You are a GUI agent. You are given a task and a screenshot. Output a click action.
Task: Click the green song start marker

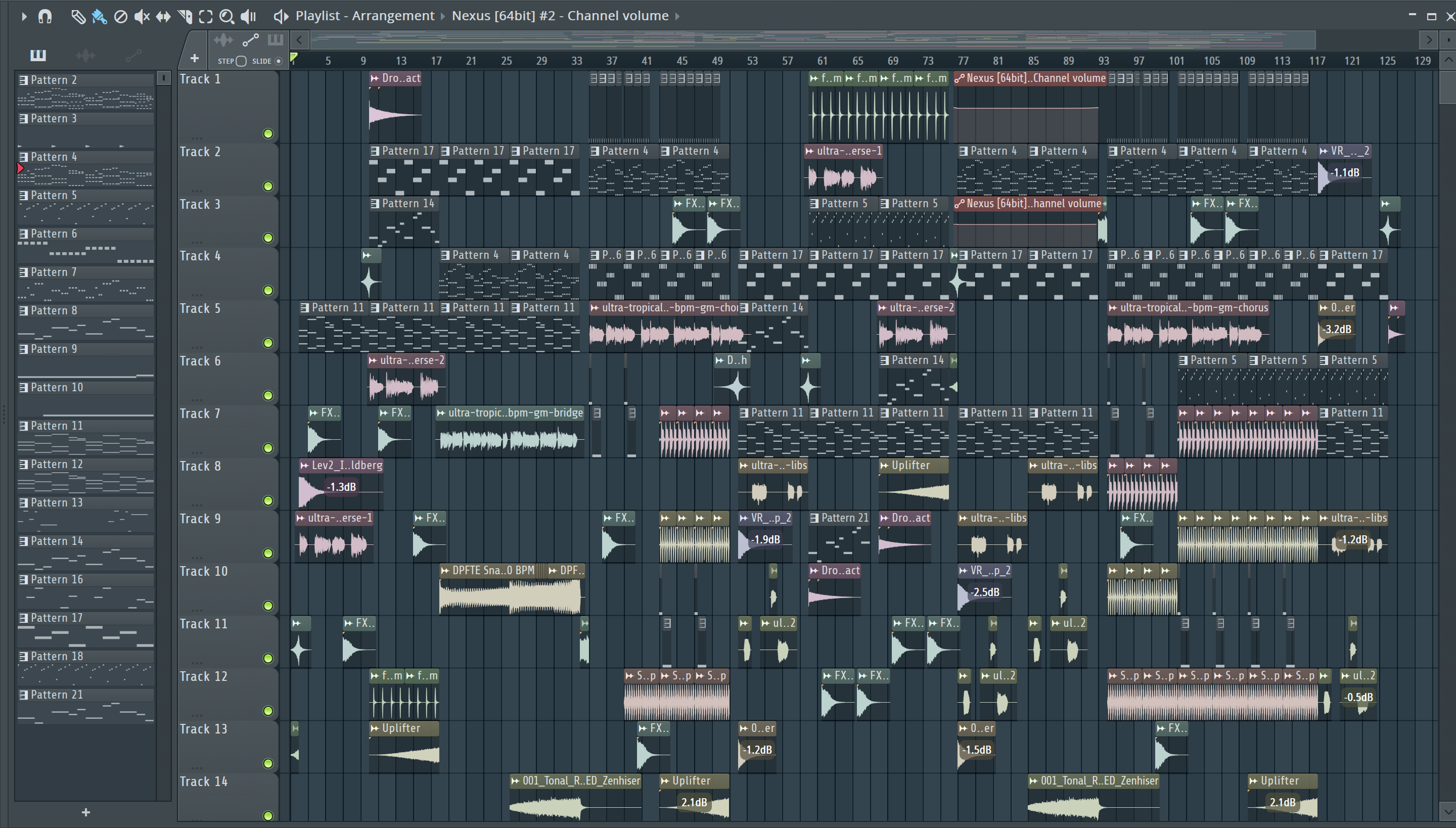(x=294, y=58)
